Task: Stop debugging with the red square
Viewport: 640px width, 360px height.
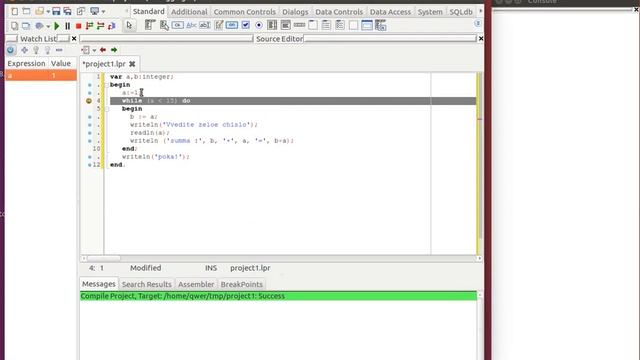Action: click(78, 26)
